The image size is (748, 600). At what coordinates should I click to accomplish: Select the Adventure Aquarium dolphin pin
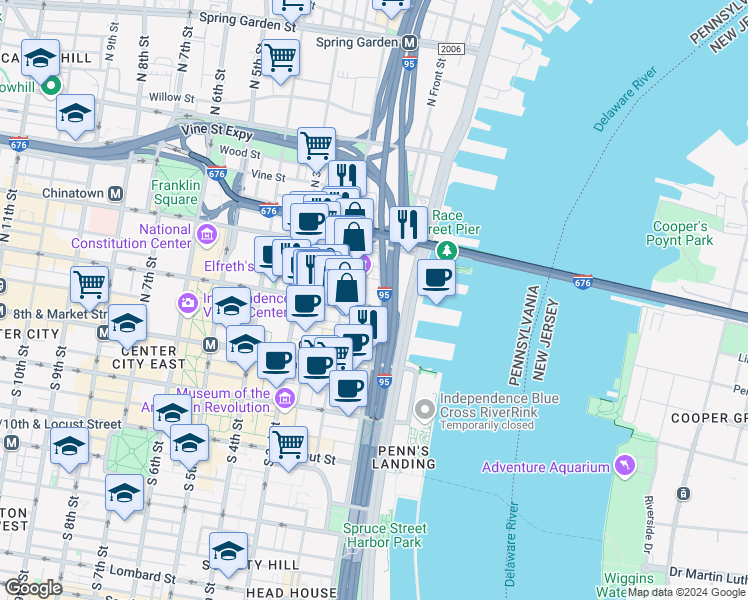(x=625, y=466)
